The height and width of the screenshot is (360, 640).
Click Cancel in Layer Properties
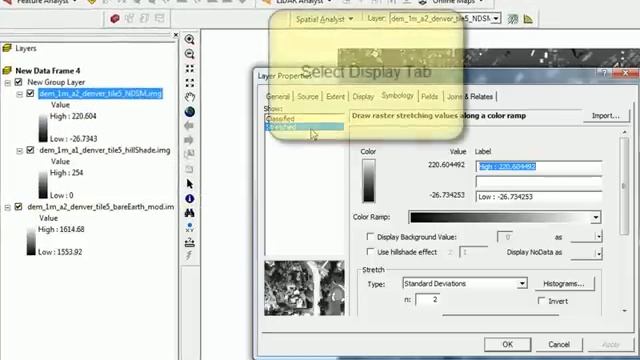tap(559, 344)
